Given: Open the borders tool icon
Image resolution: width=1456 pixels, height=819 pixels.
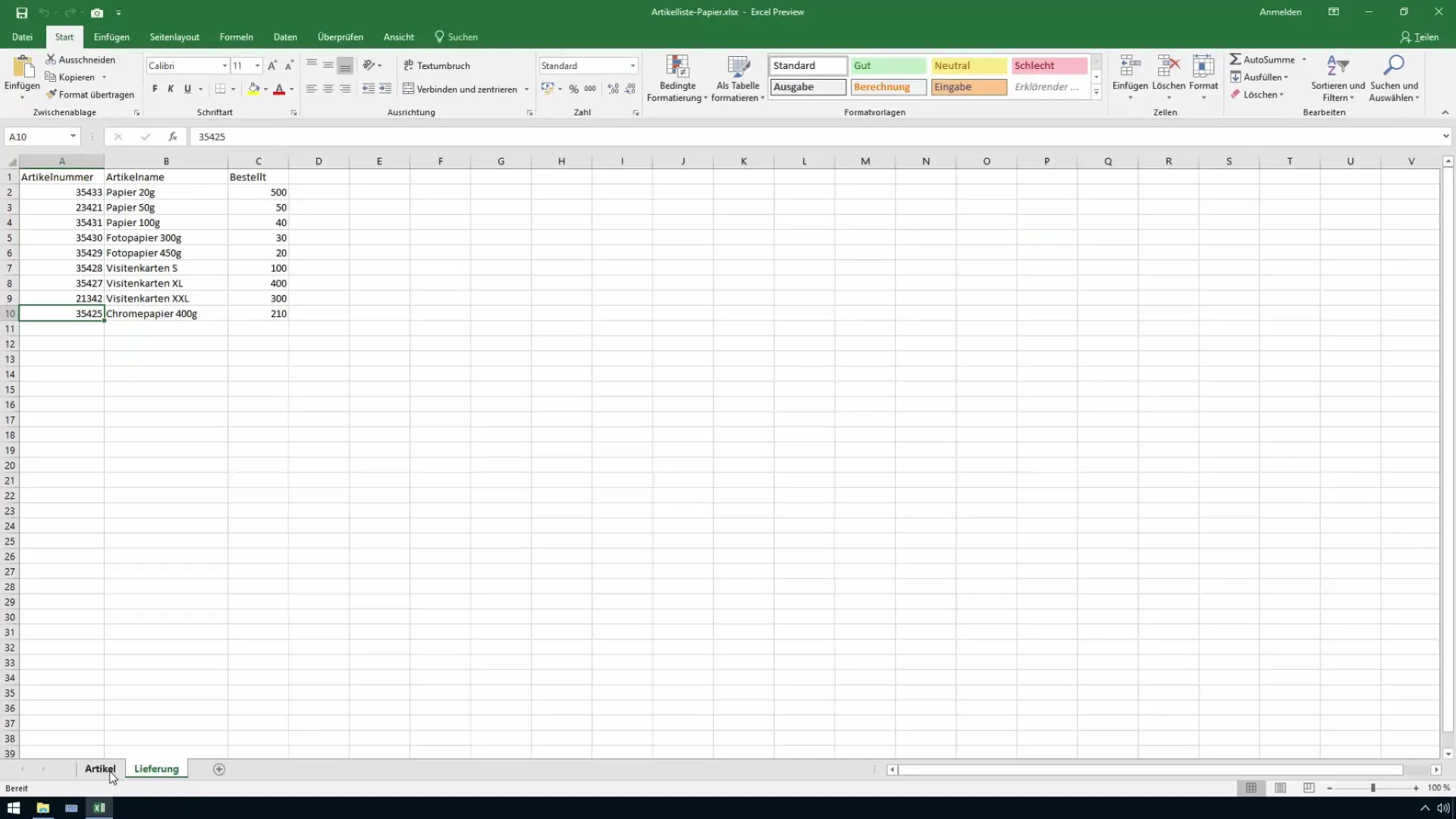Looking at the screenshot, I should (220, 89).
